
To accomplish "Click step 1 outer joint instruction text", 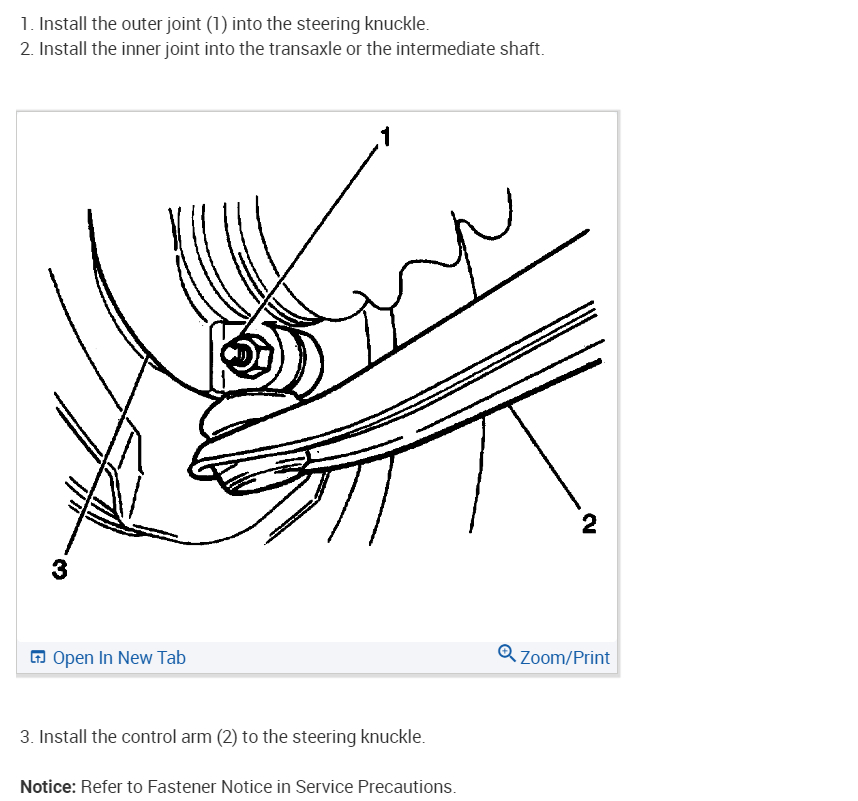I will tap(225, 24).
